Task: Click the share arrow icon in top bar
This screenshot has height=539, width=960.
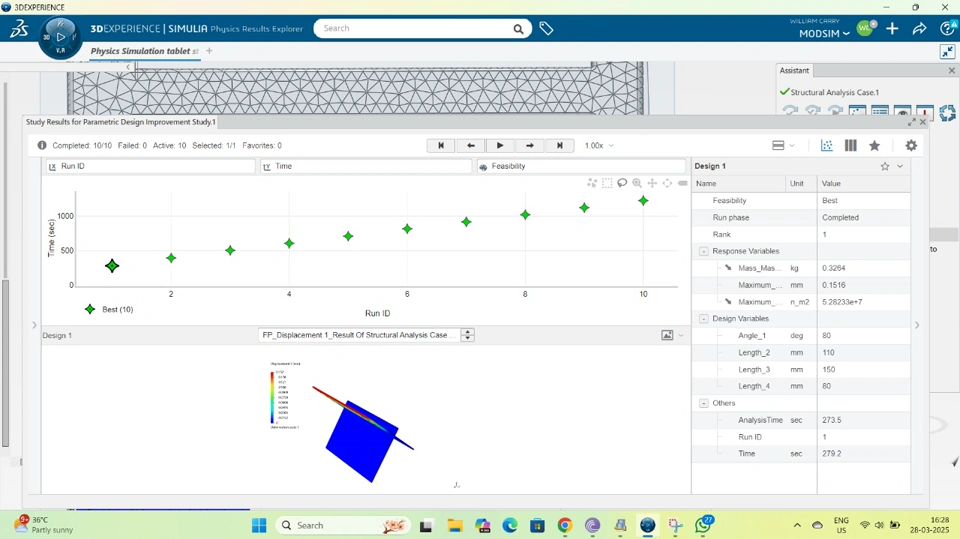Action: pos(920,29)
